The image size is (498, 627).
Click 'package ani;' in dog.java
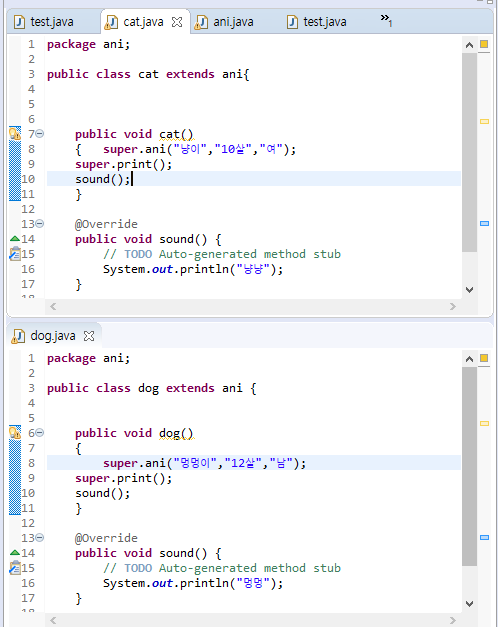pos(88,358)
